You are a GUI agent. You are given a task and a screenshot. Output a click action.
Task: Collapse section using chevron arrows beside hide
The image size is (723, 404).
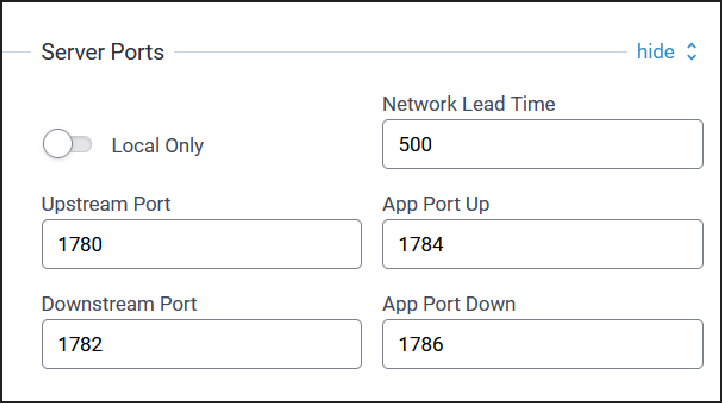click(691, 52)
